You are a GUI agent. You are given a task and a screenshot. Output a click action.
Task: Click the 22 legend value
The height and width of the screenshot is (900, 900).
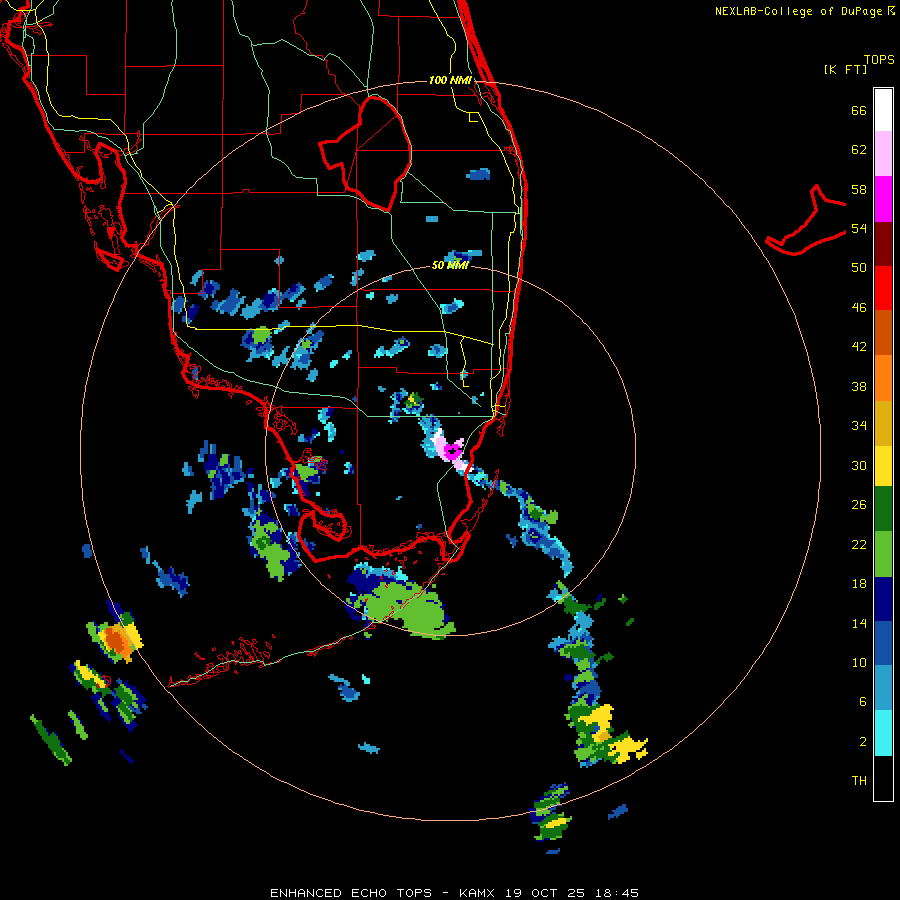coord(859,544)
